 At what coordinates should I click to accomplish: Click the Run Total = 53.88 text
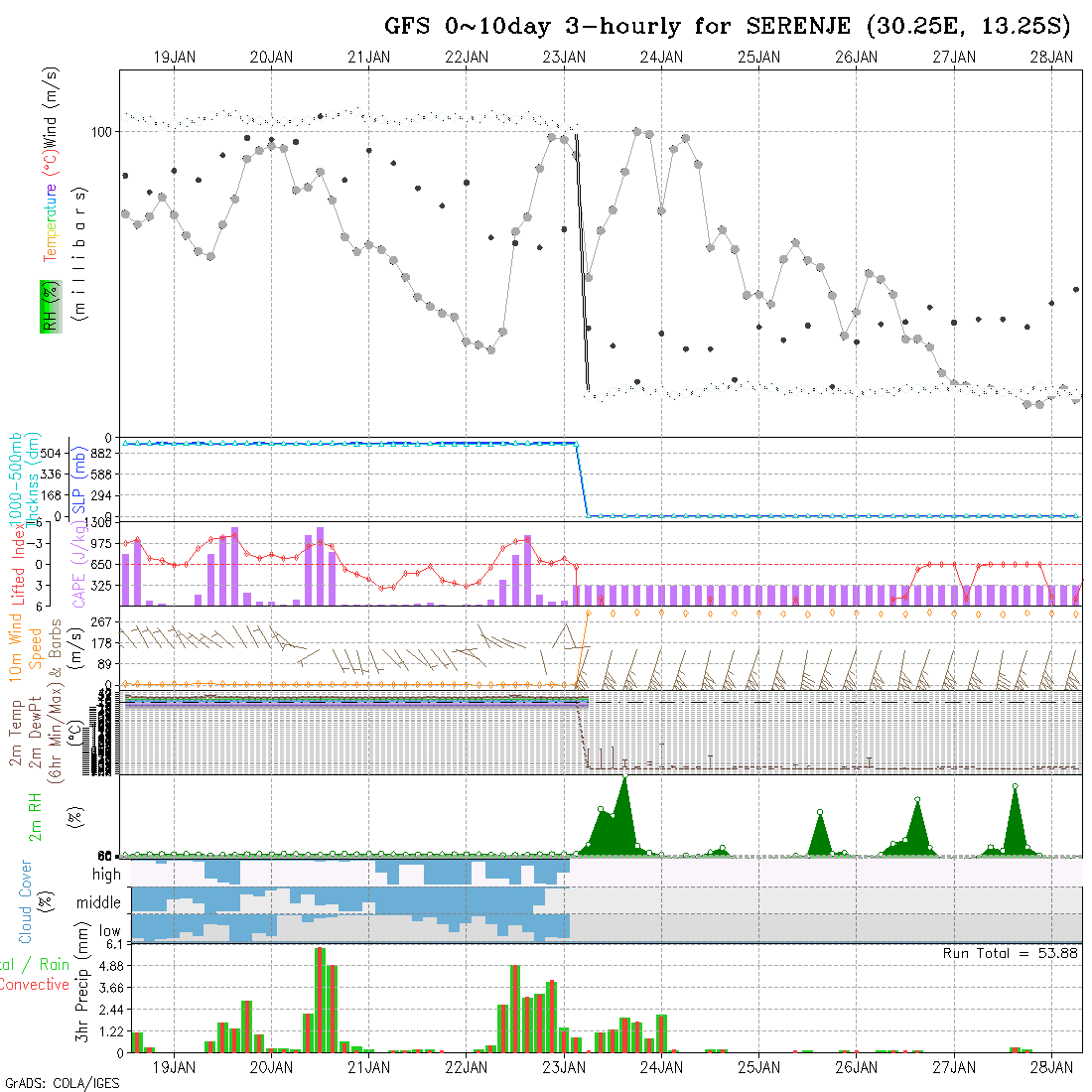coord(1011,953)
